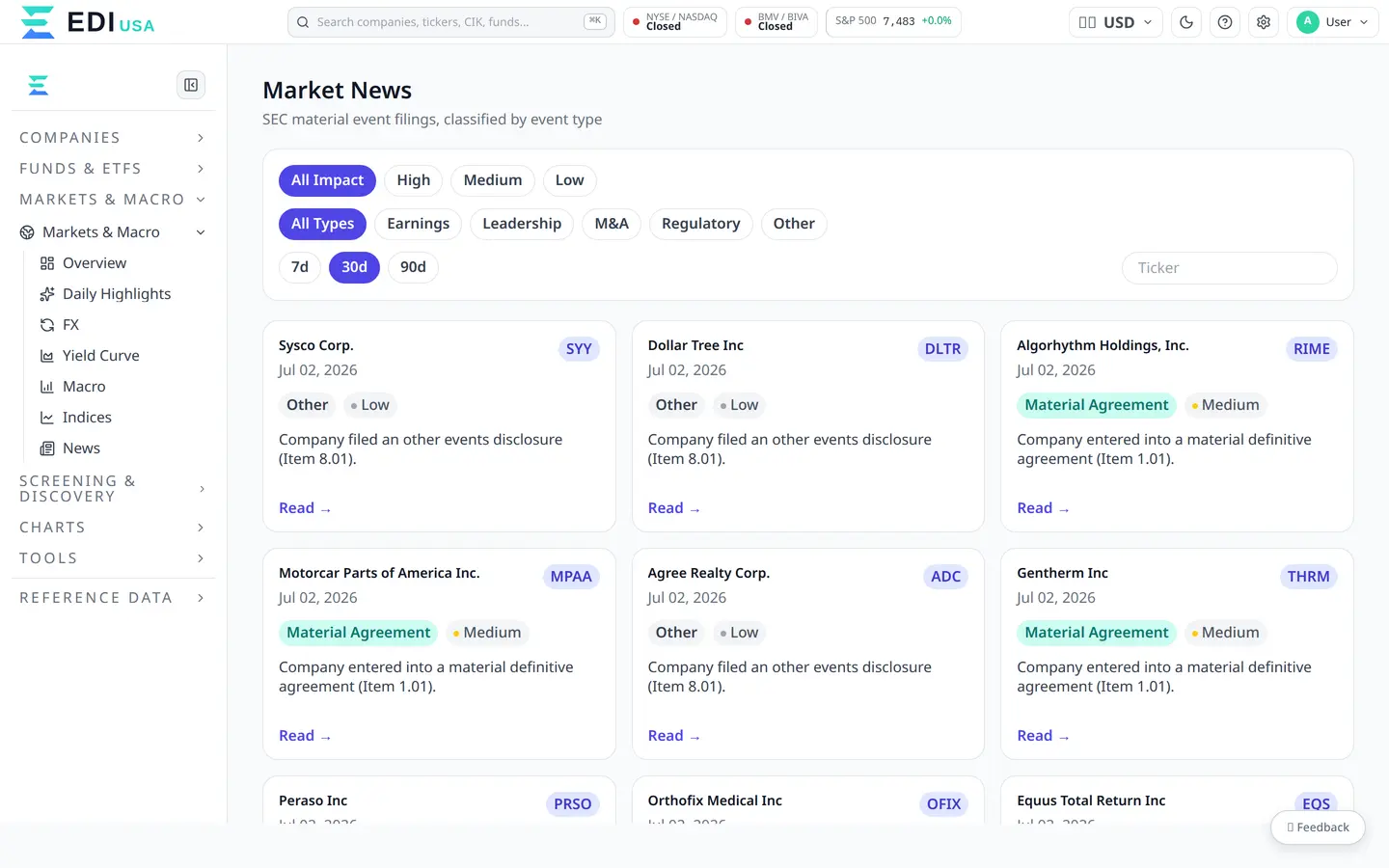Click the S&P 500 index ticker
This screenshot has height=868, width=1389.
click(x=893, y=22)
